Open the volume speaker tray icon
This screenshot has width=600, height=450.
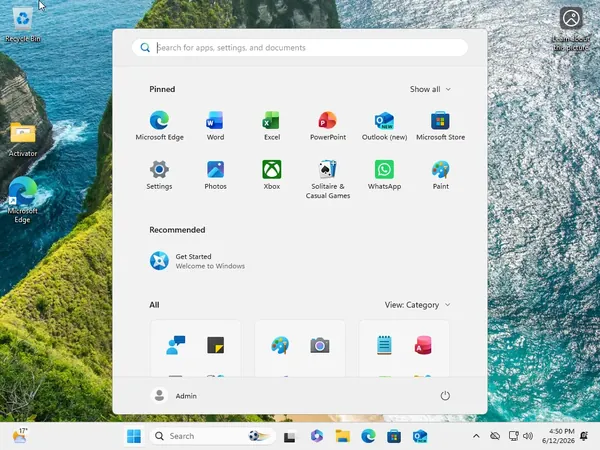(528, 436)
